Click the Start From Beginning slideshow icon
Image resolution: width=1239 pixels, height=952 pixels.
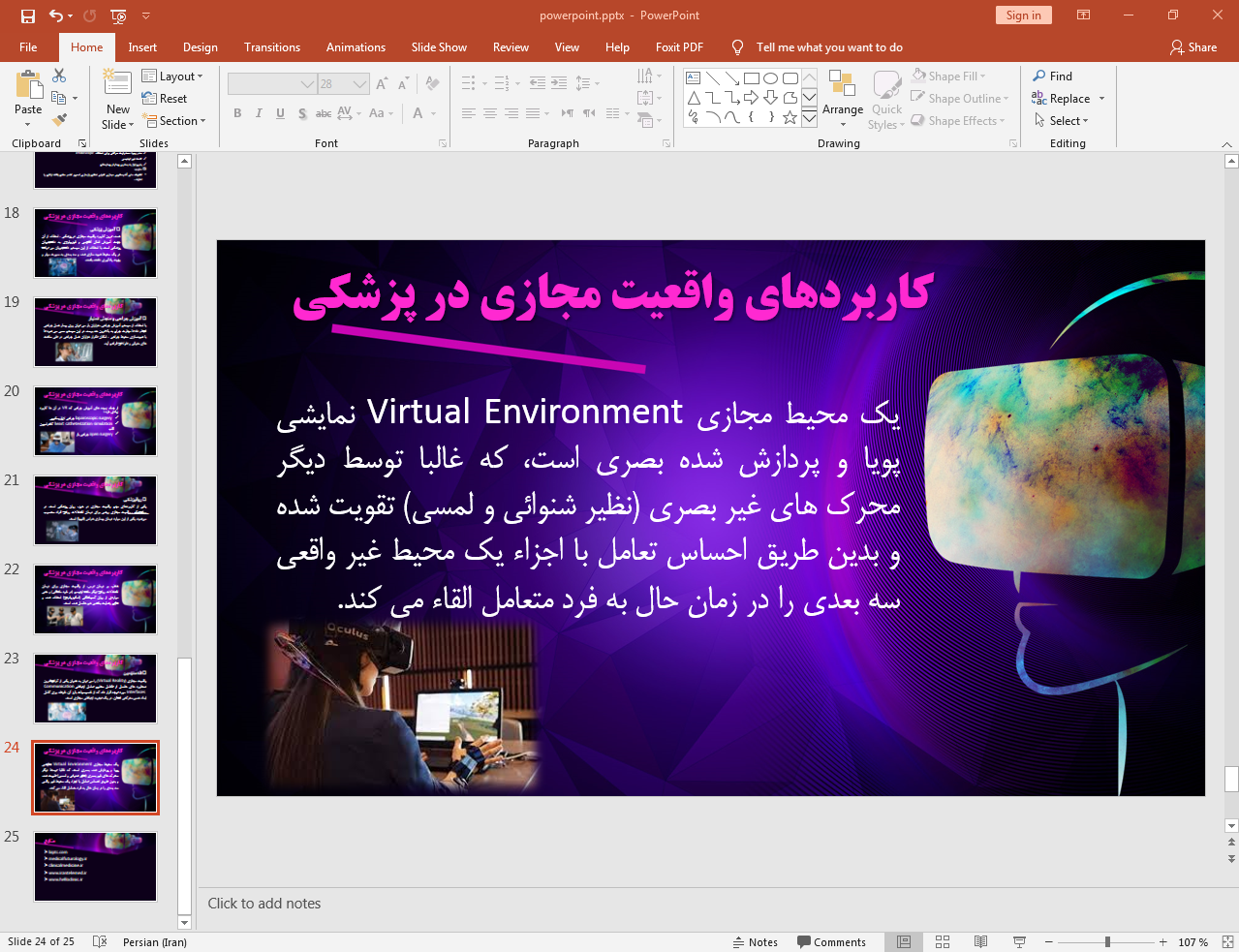(118, 15)
